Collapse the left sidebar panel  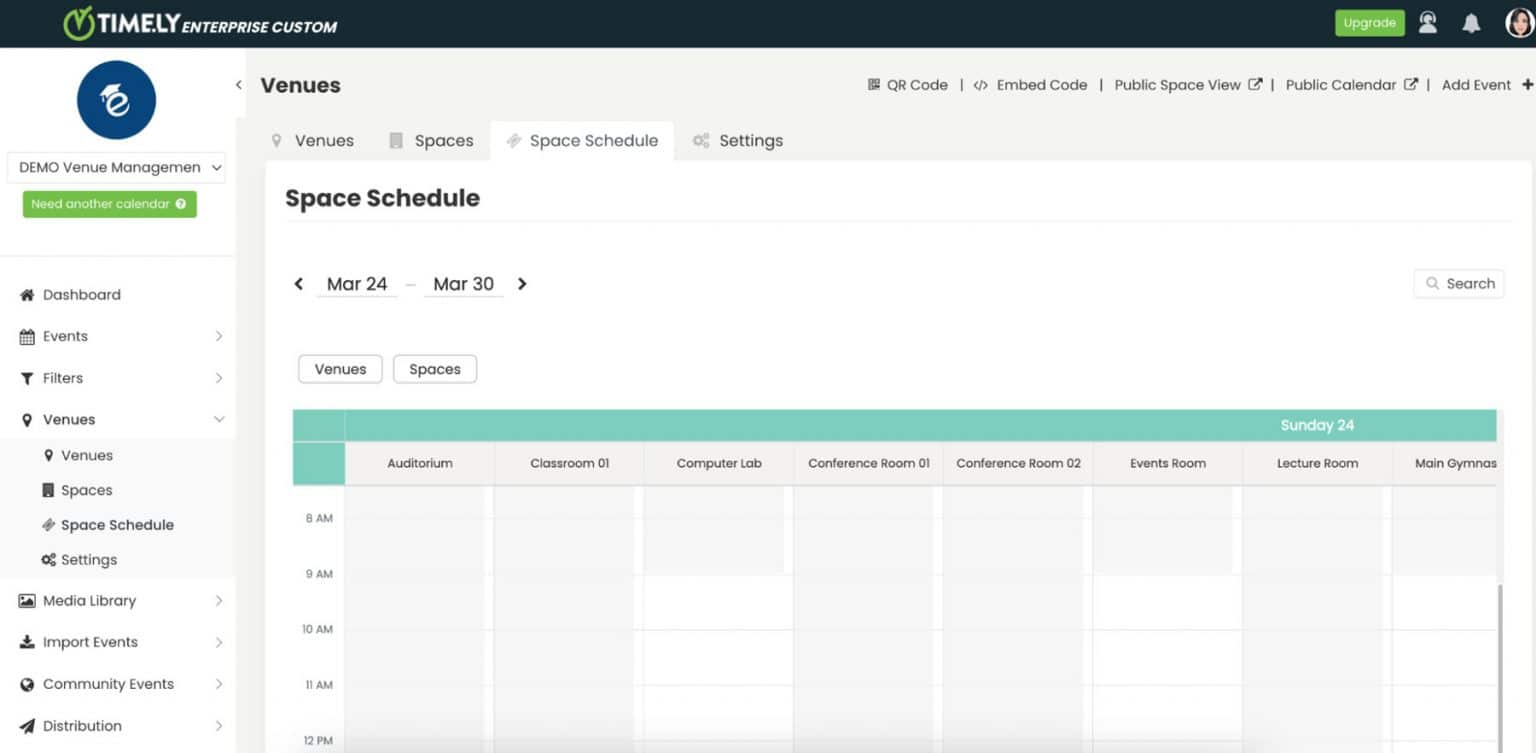point(239,85)
